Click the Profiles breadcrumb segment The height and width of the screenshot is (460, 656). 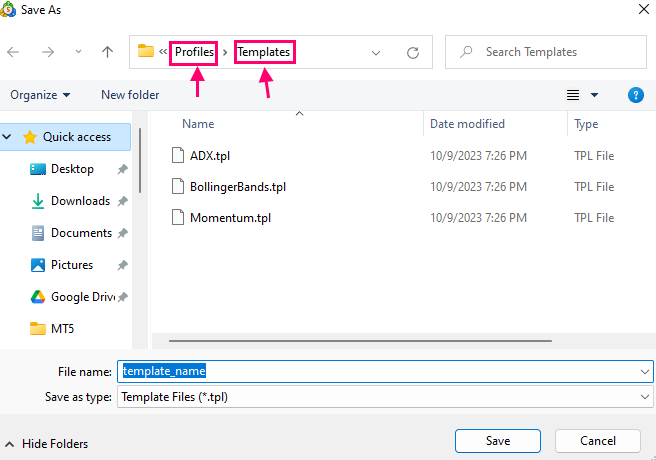(194, 52)
